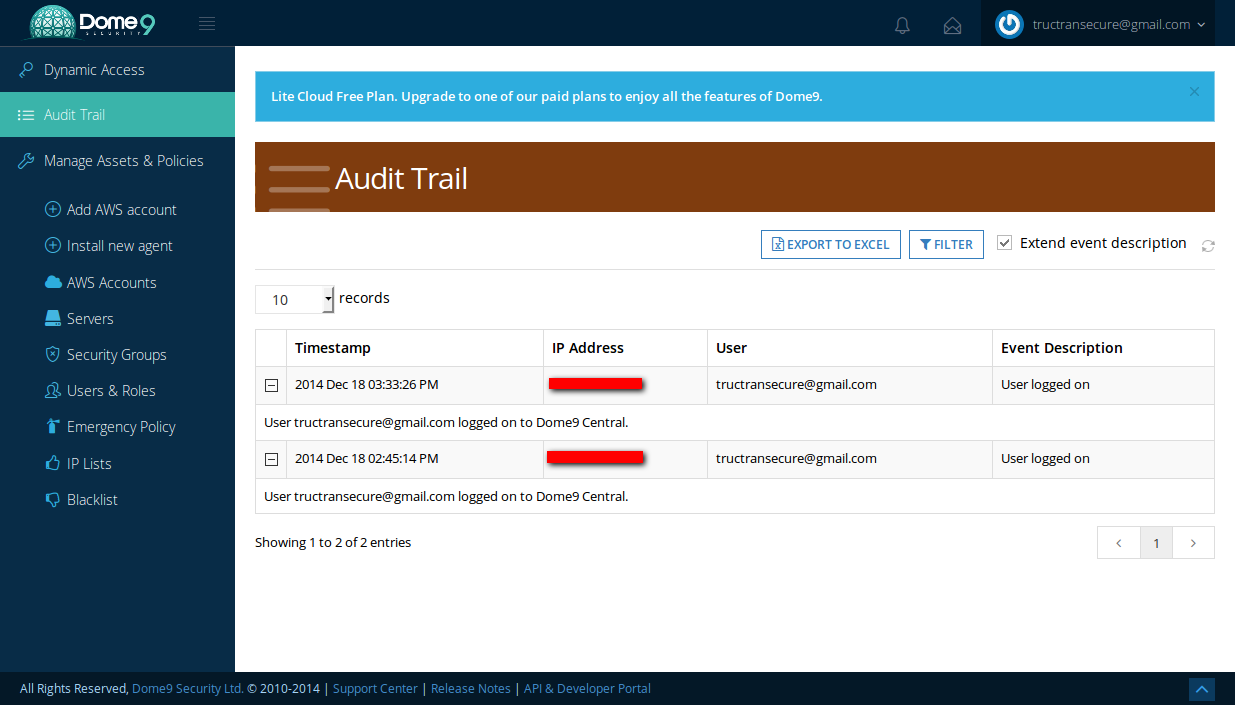Collapse the 02:45:14 PM audit entry

pos(271,459)
